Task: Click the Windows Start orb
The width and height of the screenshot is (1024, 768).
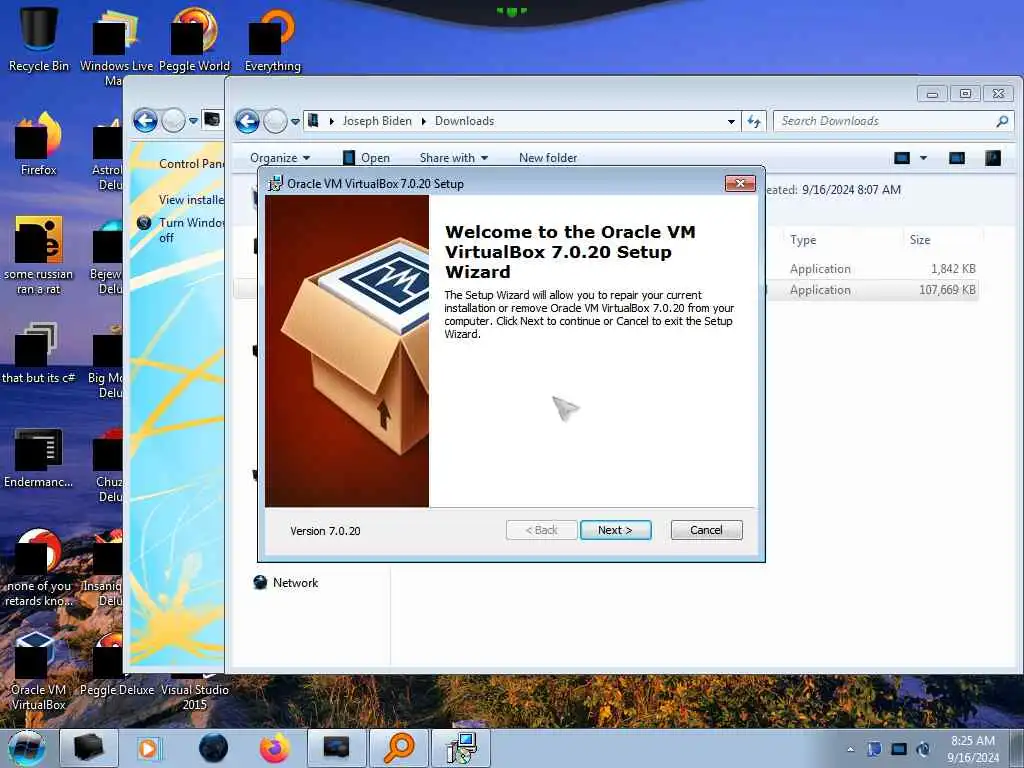Action: click(27, 748)
